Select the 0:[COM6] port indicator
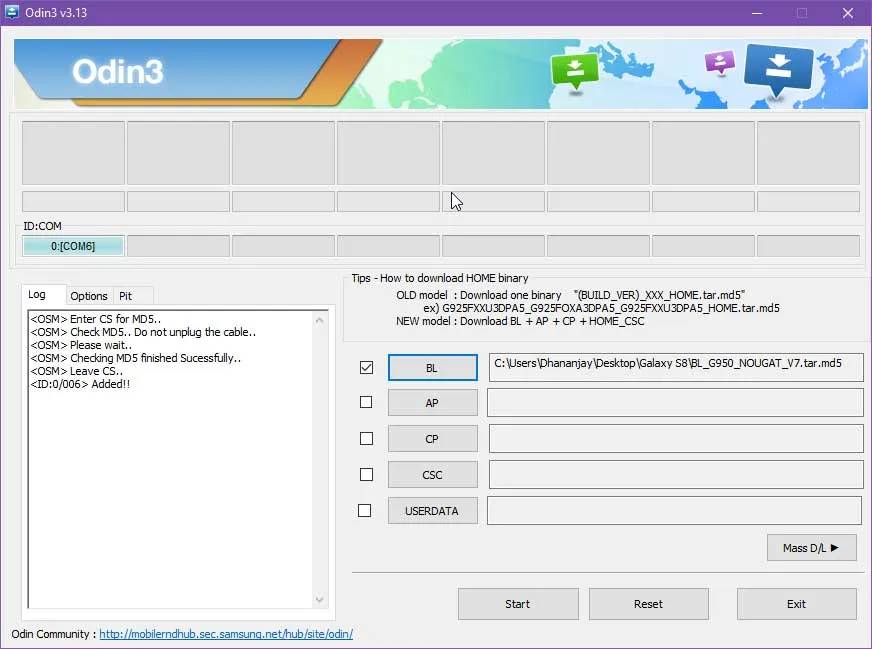872x649 pixels. [73, 246]
